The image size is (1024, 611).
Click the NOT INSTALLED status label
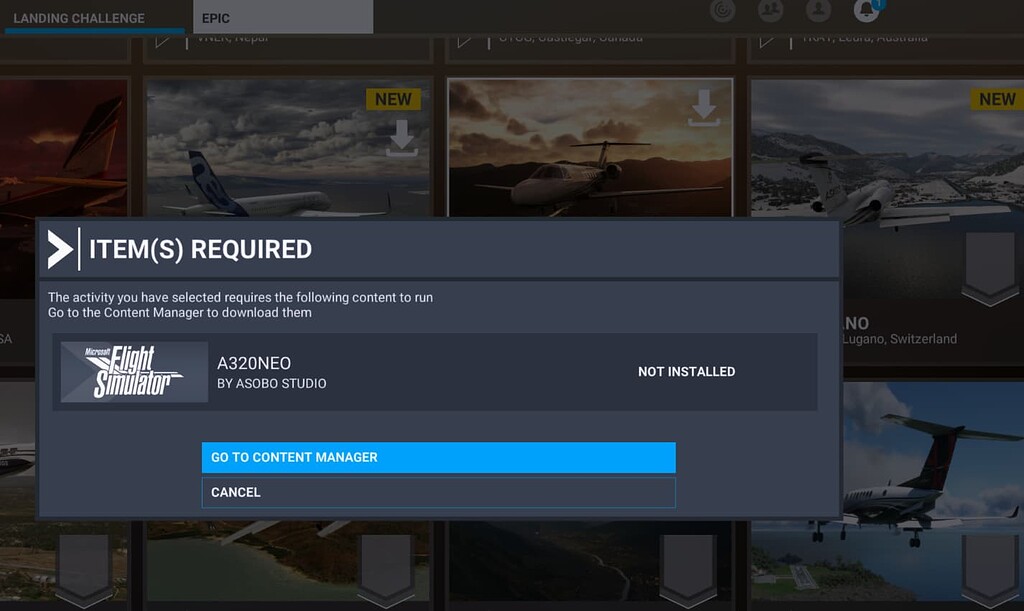tap(686, 371)
